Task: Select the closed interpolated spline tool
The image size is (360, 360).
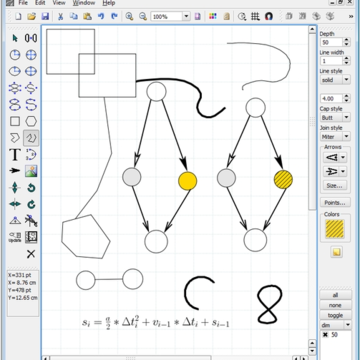Action: tap(15, 104)
